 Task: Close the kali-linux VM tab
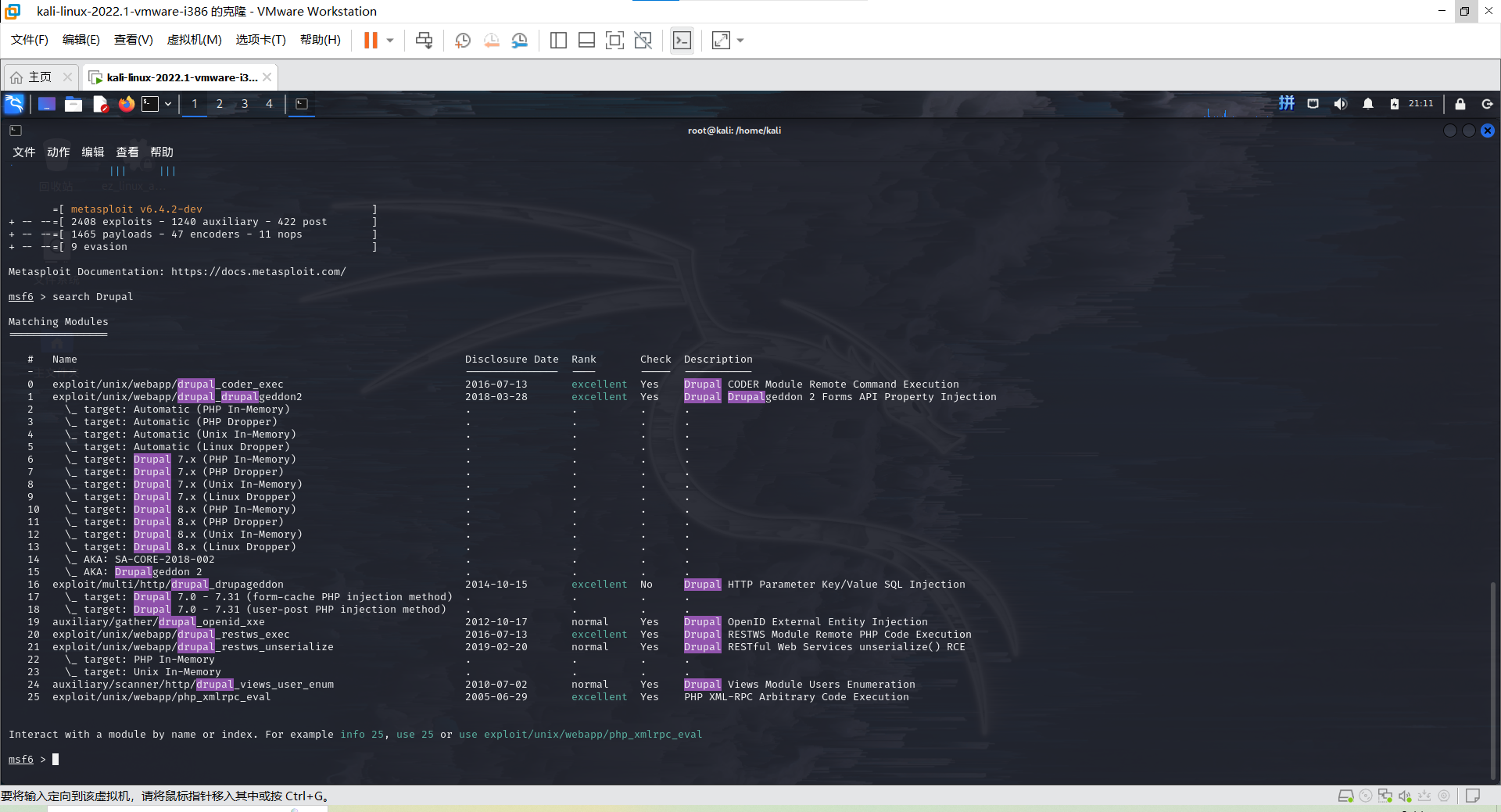267,77
